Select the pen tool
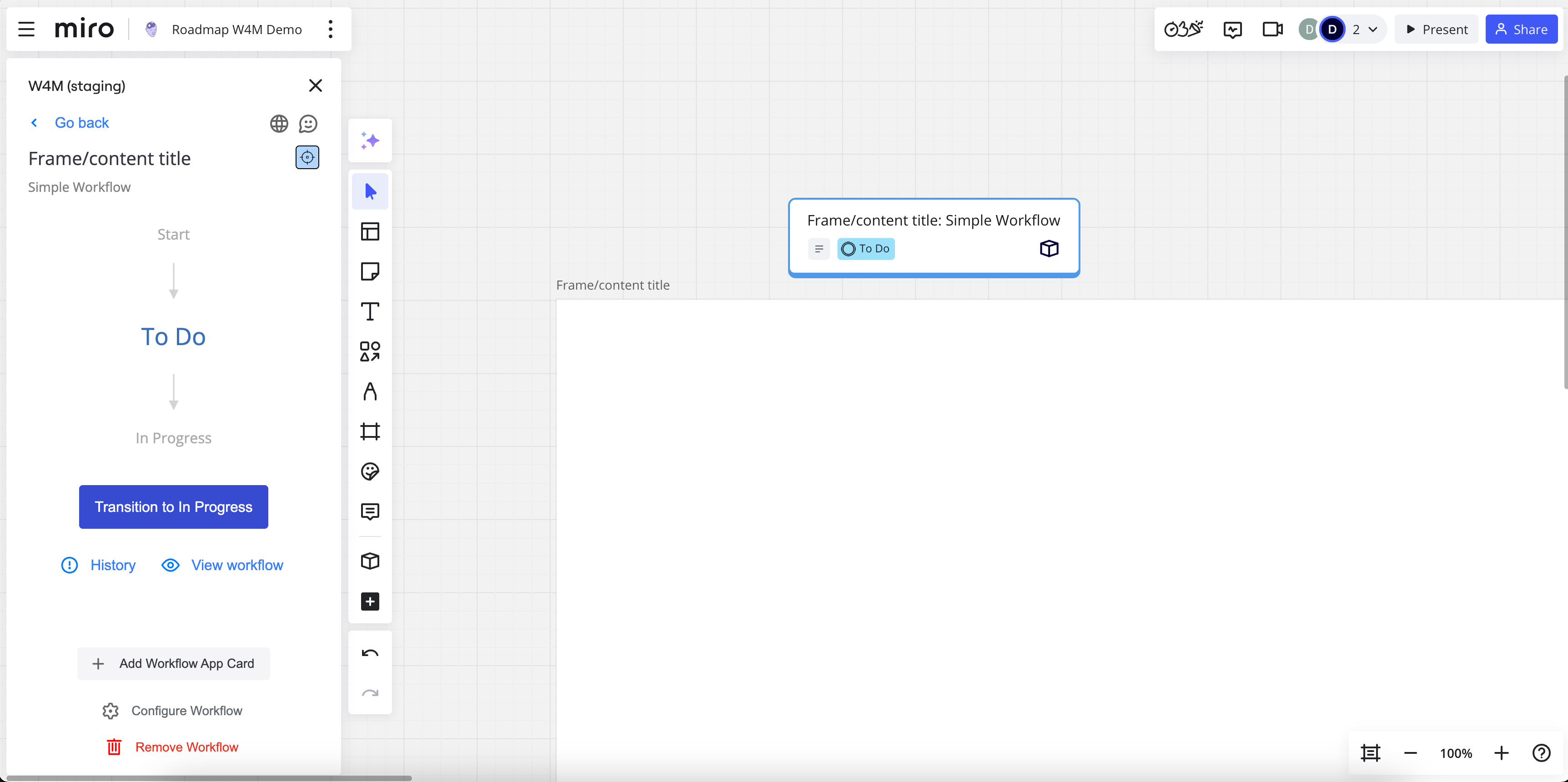Image resolution: width=1568 pixels, height=782 pixels. tap(370, 391)
